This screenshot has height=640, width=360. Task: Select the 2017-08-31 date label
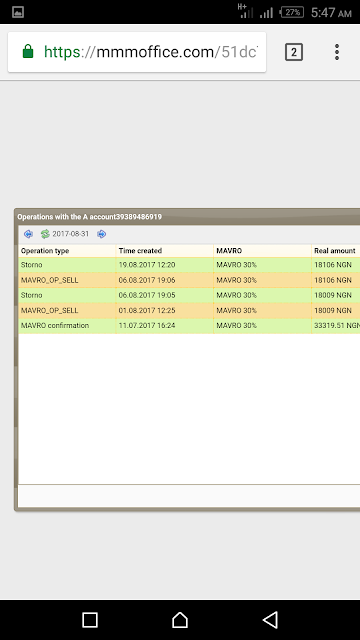70,234
